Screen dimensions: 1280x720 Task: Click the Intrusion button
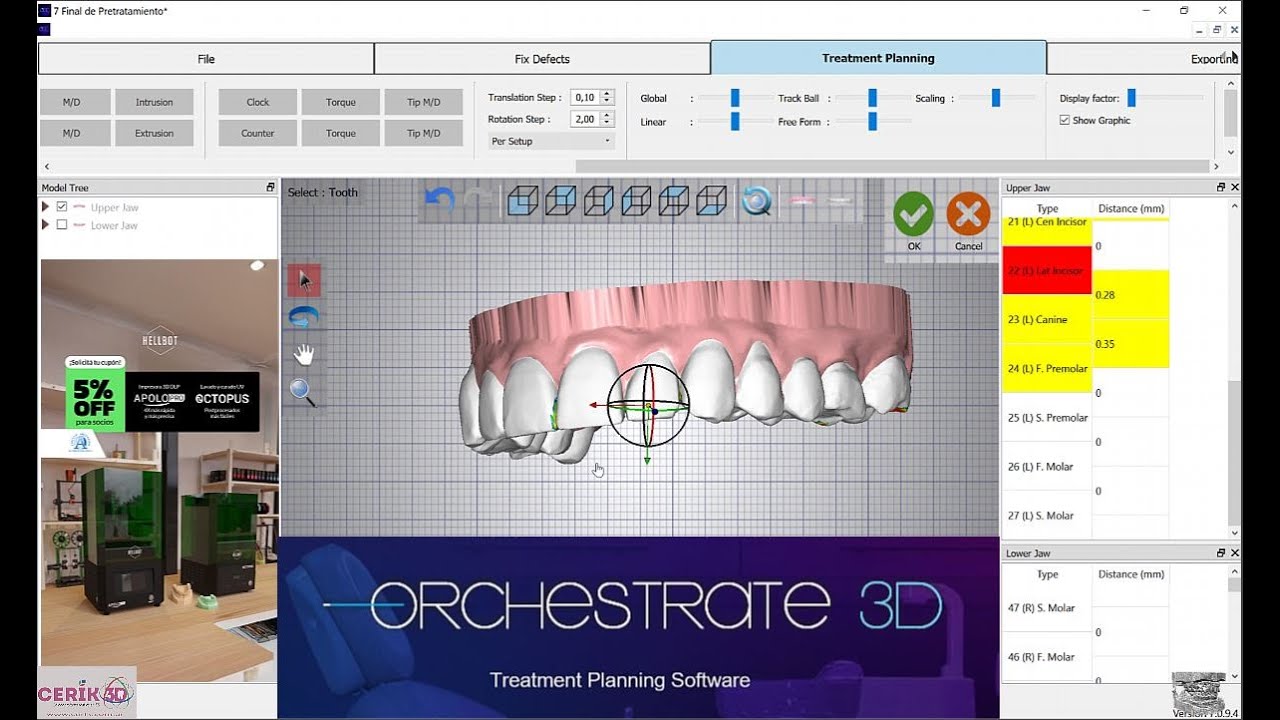(x=154, y=102)
